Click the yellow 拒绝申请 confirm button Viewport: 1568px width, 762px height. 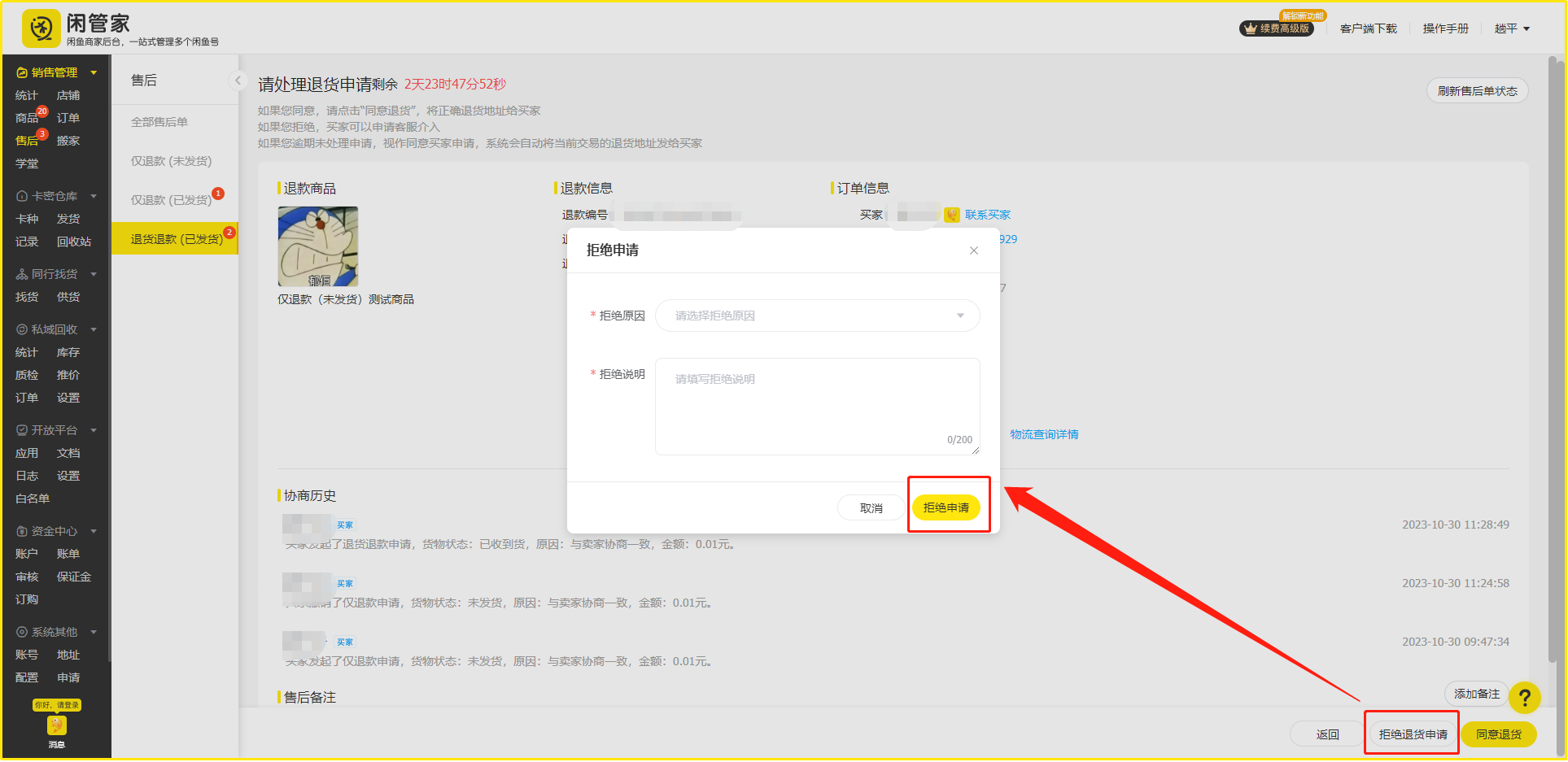tap(946, 507)
